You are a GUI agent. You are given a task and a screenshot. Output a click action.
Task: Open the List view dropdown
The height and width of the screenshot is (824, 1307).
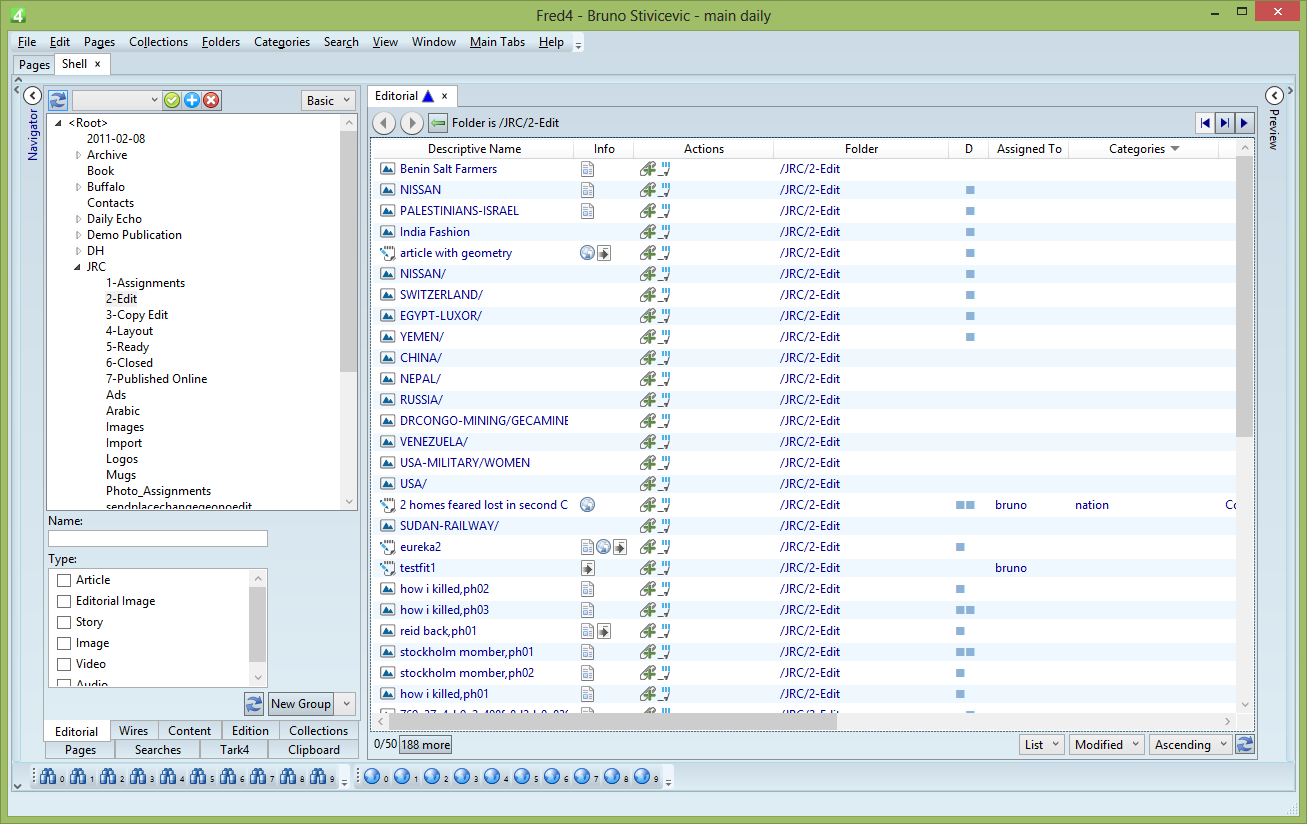pyautogui.click(x=1041, y=744)
